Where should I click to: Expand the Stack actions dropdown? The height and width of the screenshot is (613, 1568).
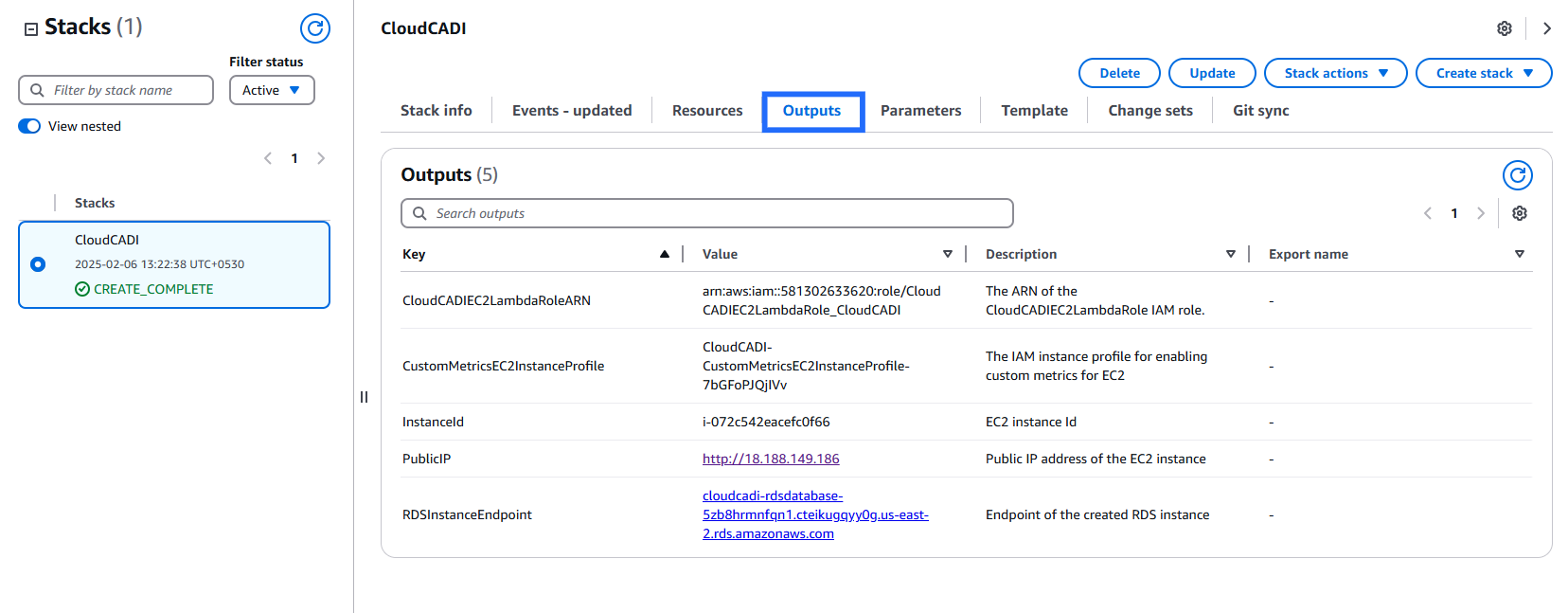click(x=1335, y=73)
